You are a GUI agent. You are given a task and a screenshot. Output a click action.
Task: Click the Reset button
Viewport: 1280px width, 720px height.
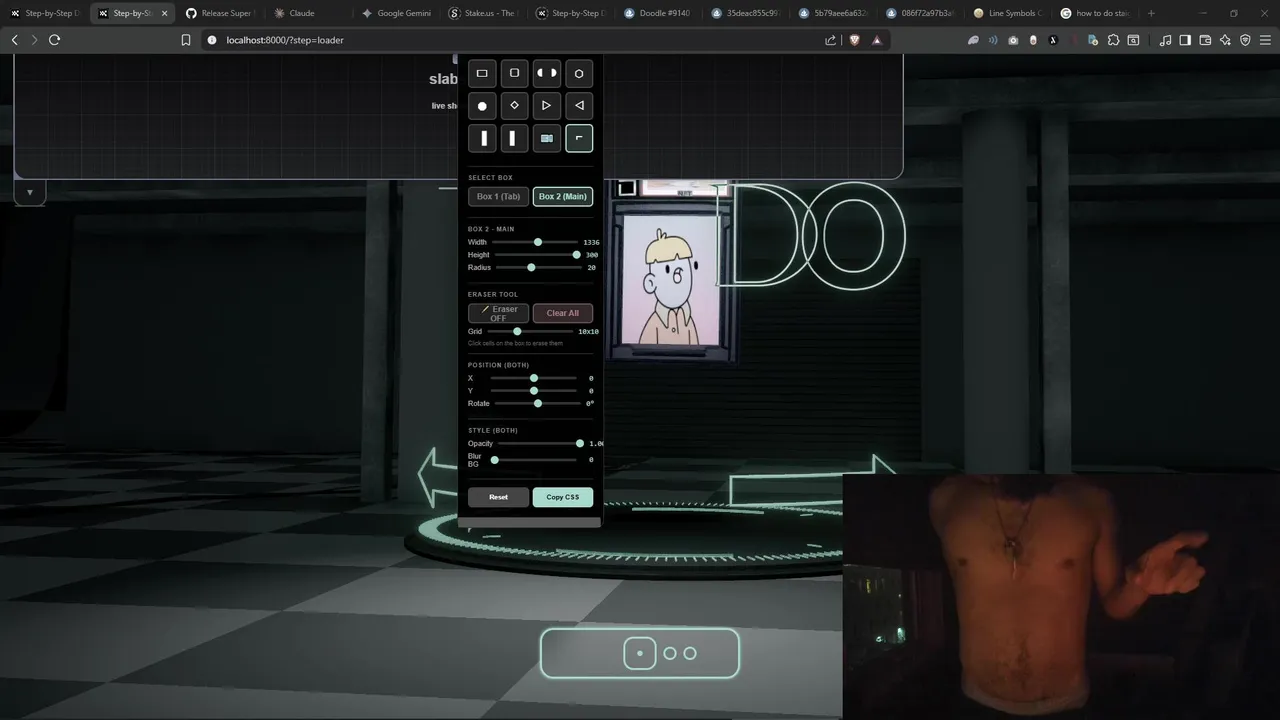point(498,497)
